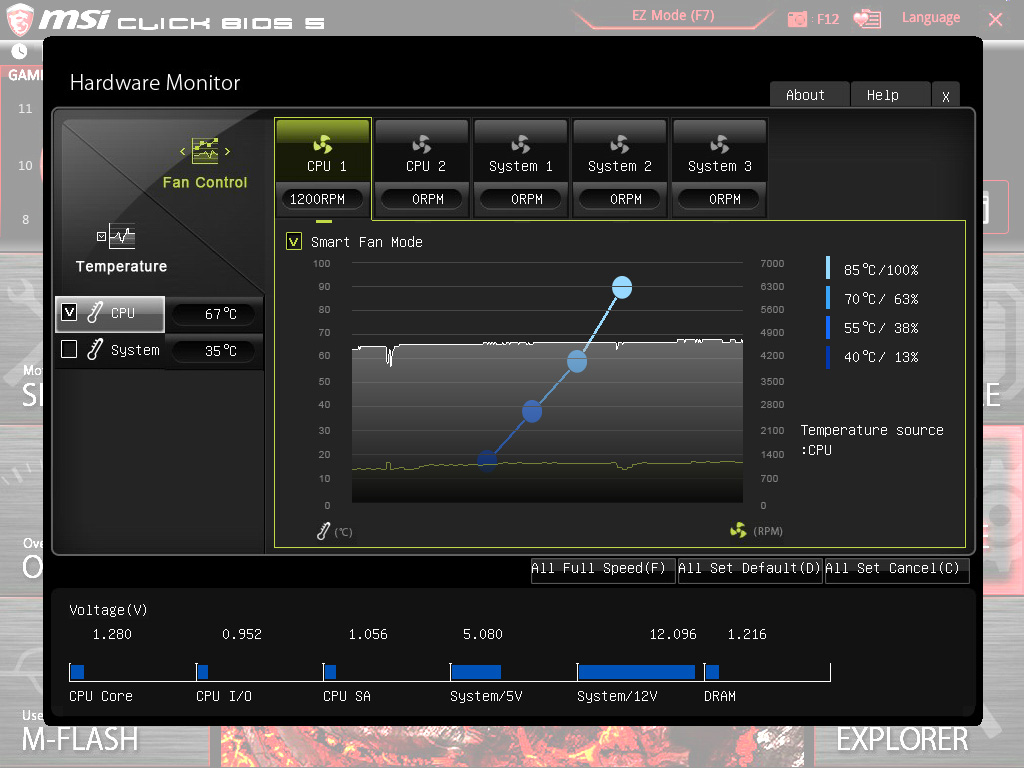Click the CPU I/O voltage bar
This screenshot has width=1024, height=768.
click(202, 671)
